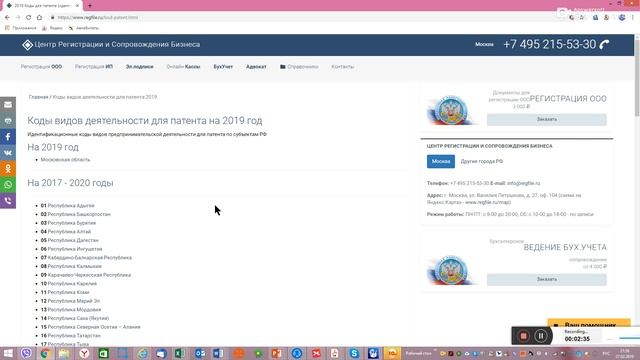Select the Москва tab in contacts block
The width and height of the screenshot is (640, 360).
point(441,161)
